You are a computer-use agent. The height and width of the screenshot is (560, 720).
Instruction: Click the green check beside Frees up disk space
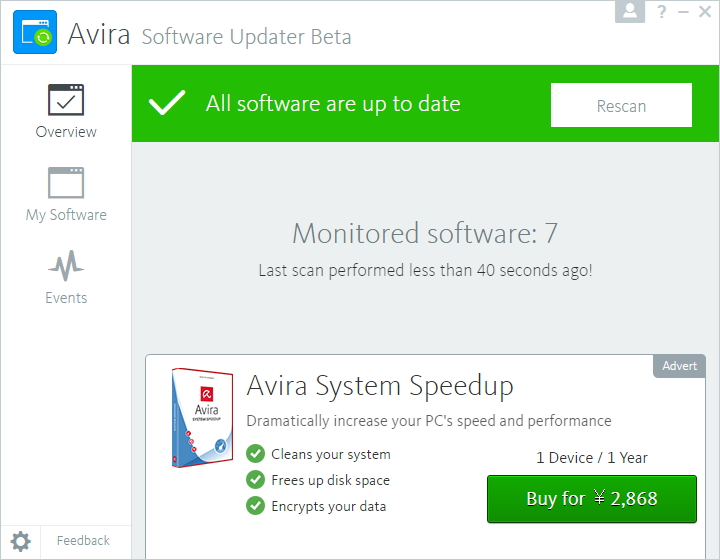click(x=256, y=480)
